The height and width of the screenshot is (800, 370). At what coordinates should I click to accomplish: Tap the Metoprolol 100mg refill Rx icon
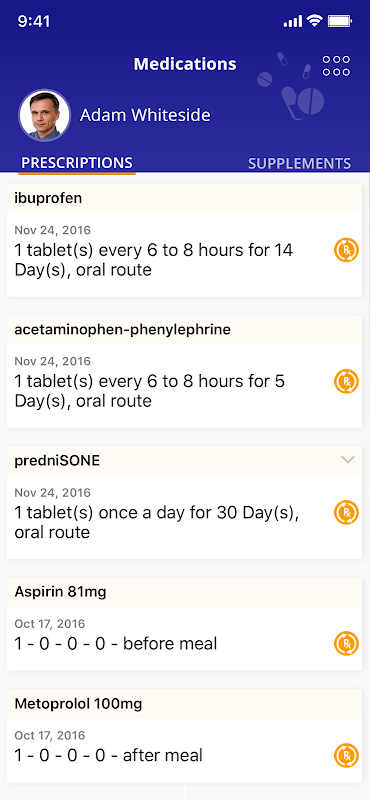pos(347,755)
